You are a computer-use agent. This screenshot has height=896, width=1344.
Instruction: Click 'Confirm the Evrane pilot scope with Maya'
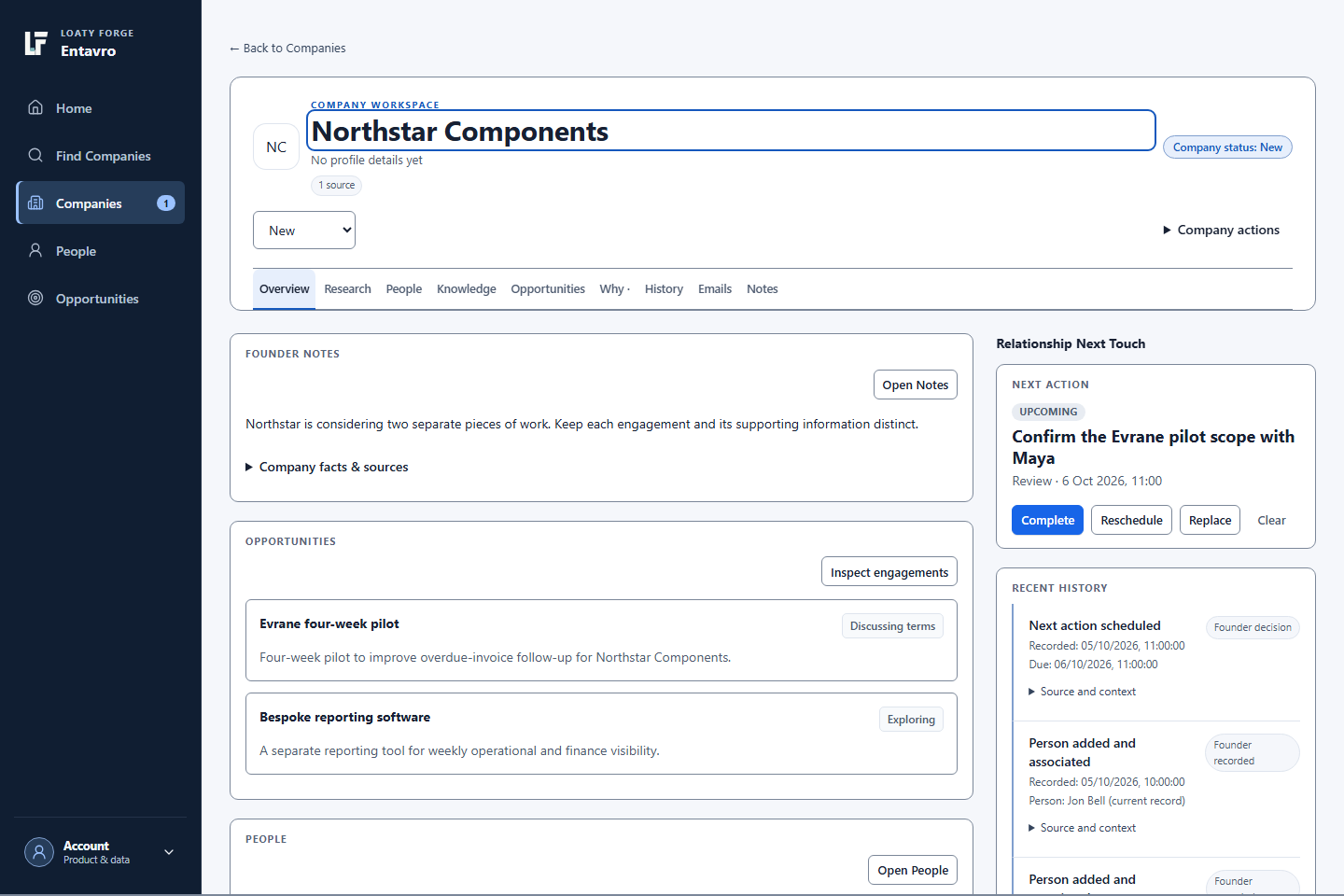1153,447
